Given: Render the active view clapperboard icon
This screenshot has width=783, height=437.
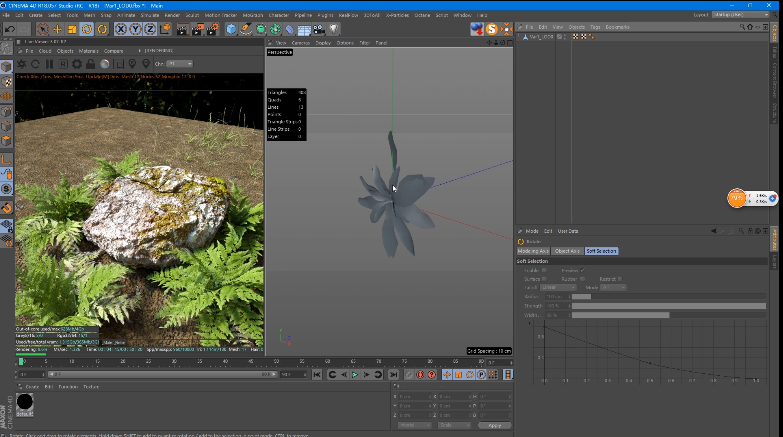Looking at the screenshot, I should tap(183, 29).
